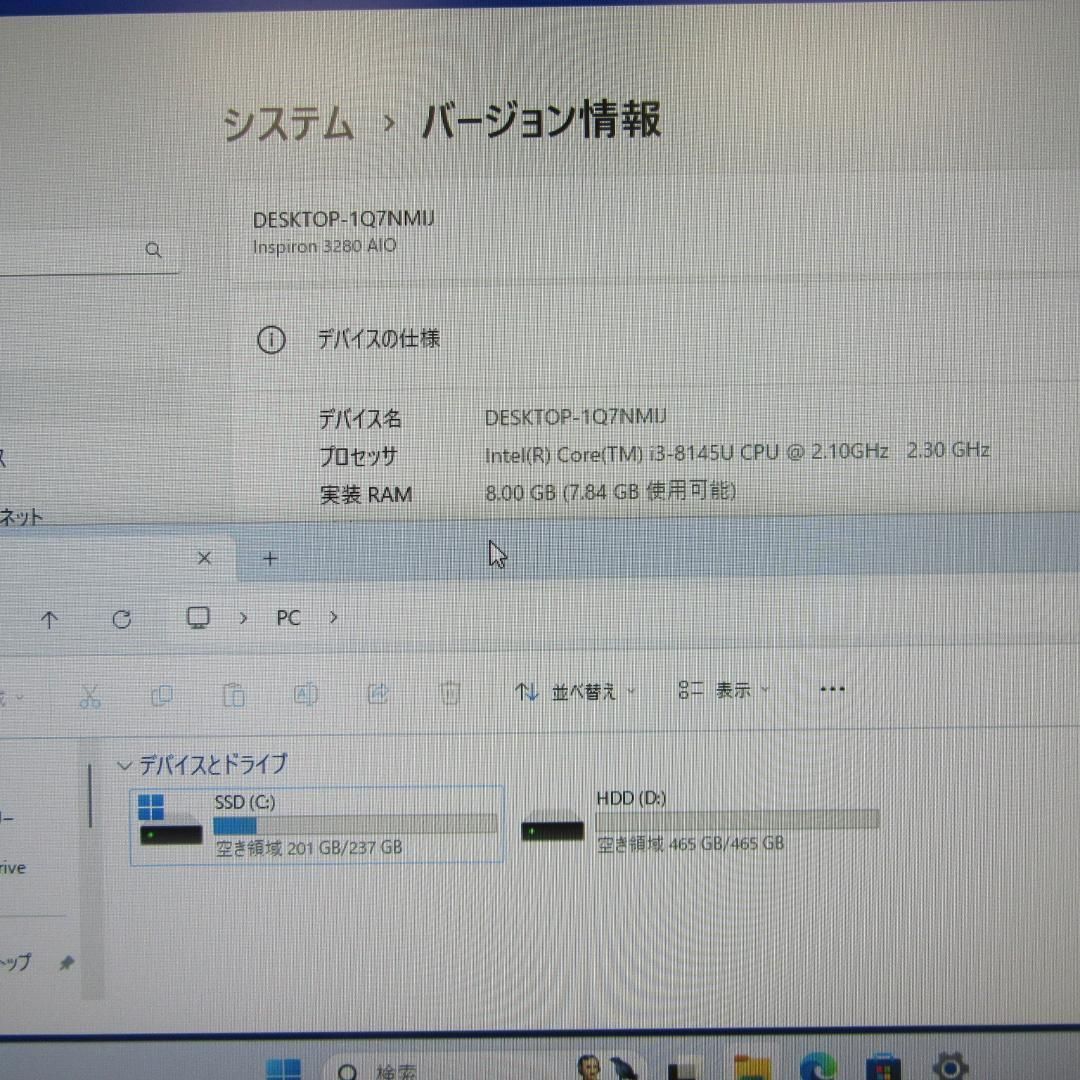Collapse the デバイスとドライブ section
The height and width of the screenshot is (1080, 1080).
pos(124,764)
